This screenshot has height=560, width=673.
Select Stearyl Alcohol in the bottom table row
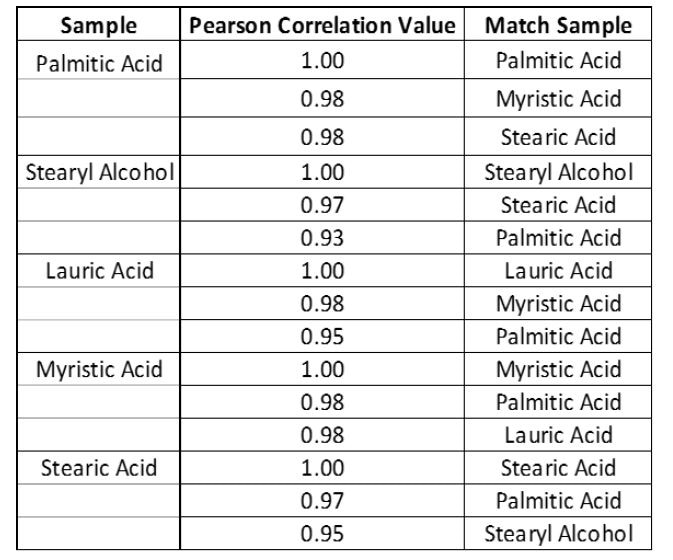[558, 533]
